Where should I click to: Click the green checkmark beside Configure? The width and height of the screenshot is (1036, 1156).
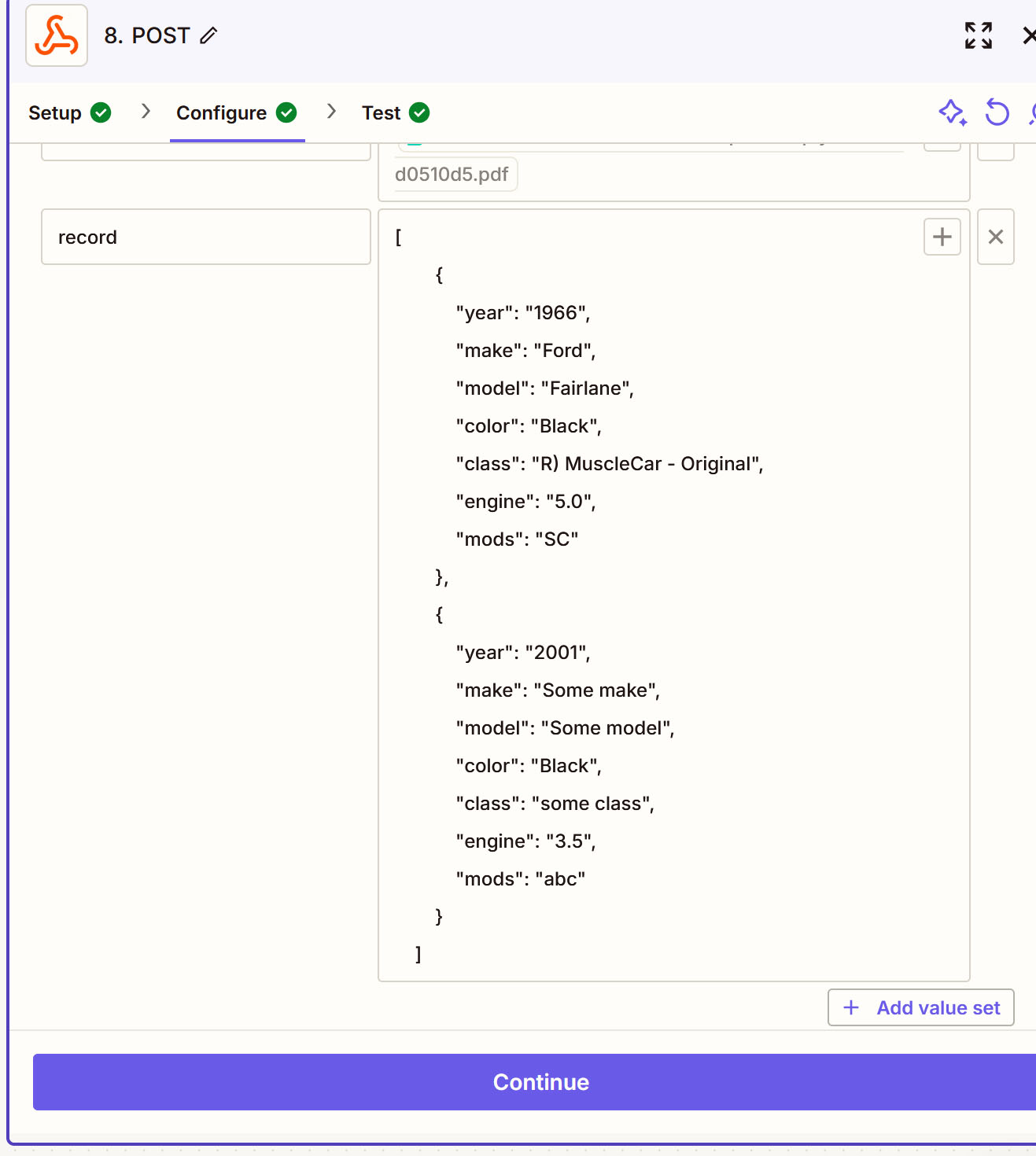coord(286,112)
